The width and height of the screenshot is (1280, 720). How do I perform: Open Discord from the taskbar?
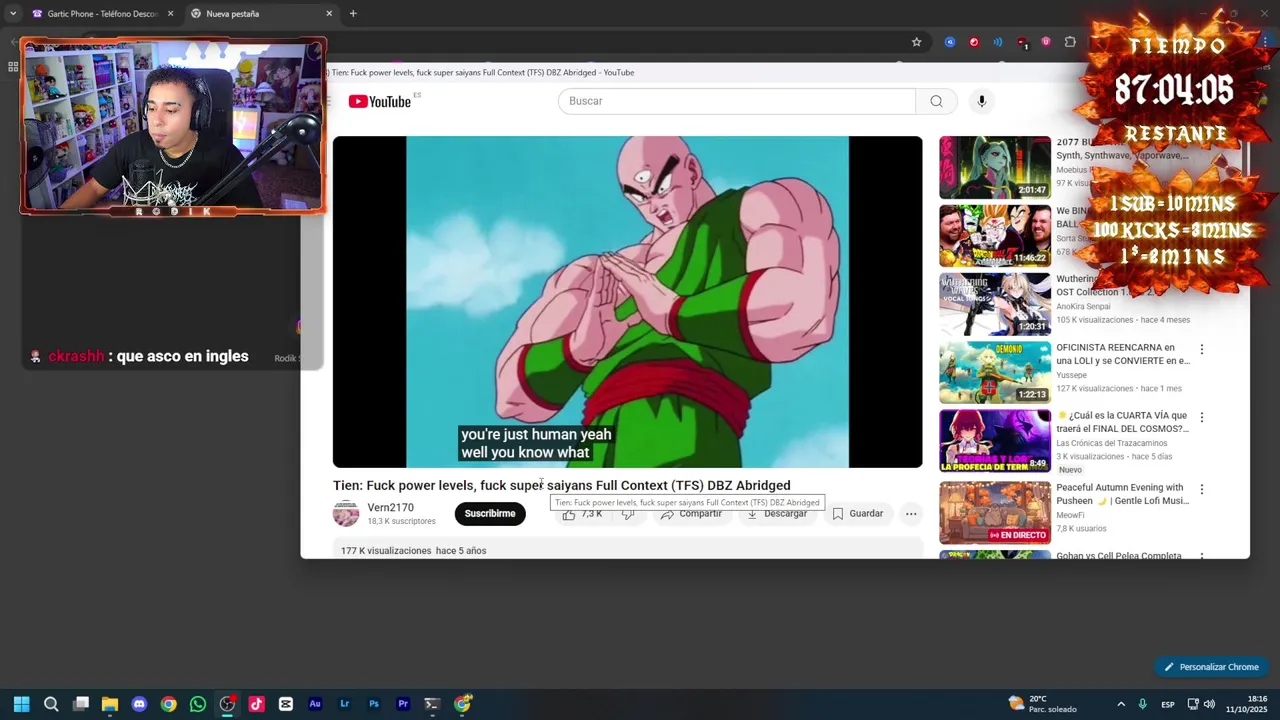(x=139, y=704)
